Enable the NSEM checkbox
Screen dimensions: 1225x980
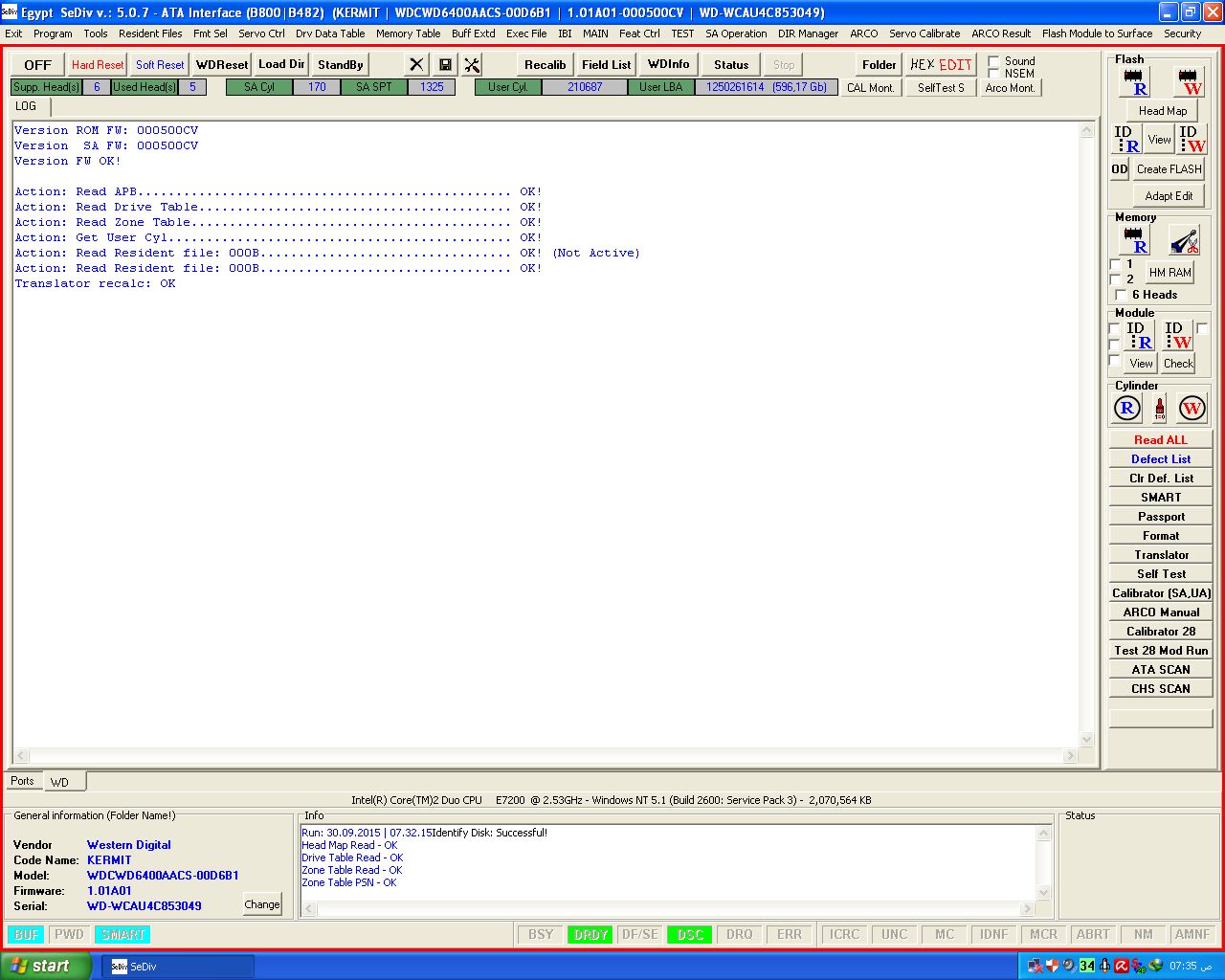click(x=993, y=74)
